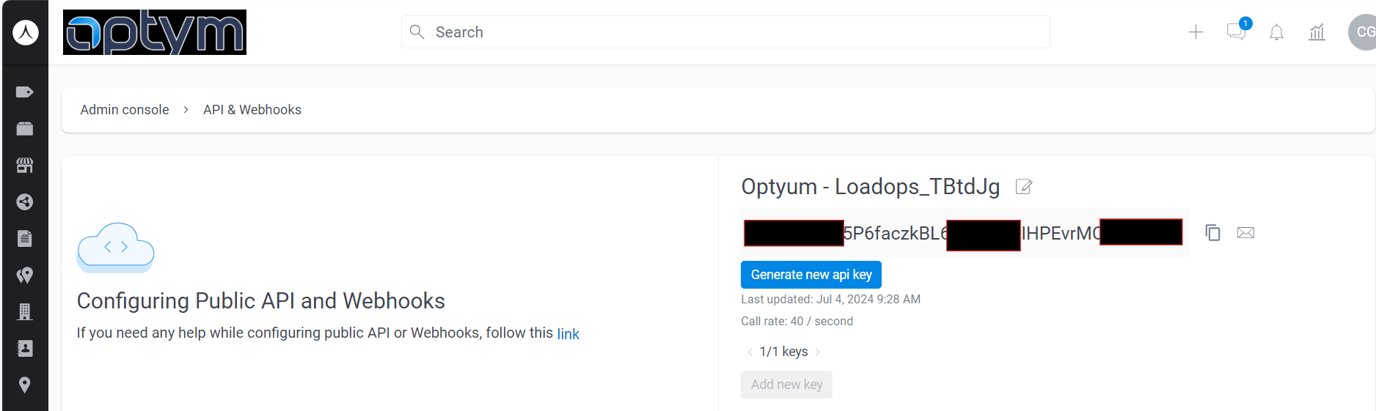Open the building icon in the sidebar

pos(25,312)
